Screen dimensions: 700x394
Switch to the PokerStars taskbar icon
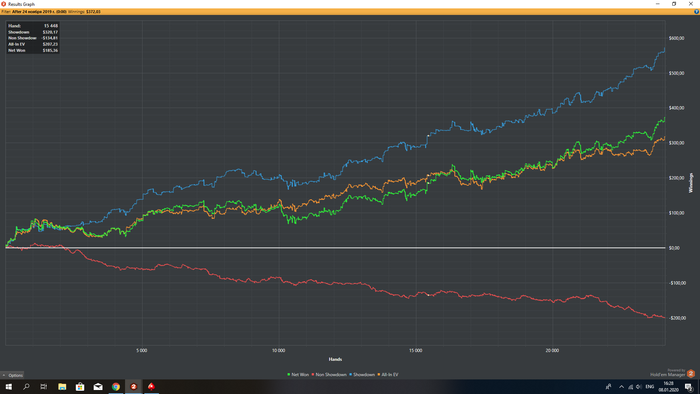[x=151, y=387]
